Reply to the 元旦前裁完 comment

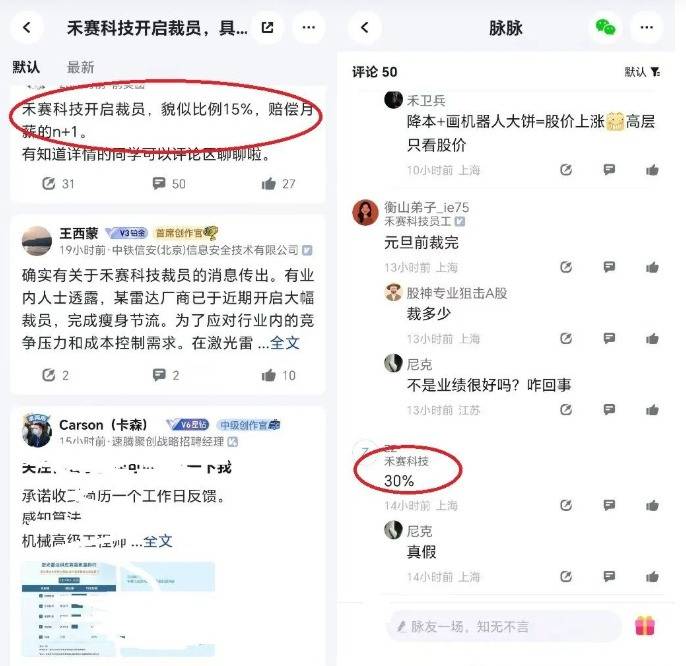609,266
